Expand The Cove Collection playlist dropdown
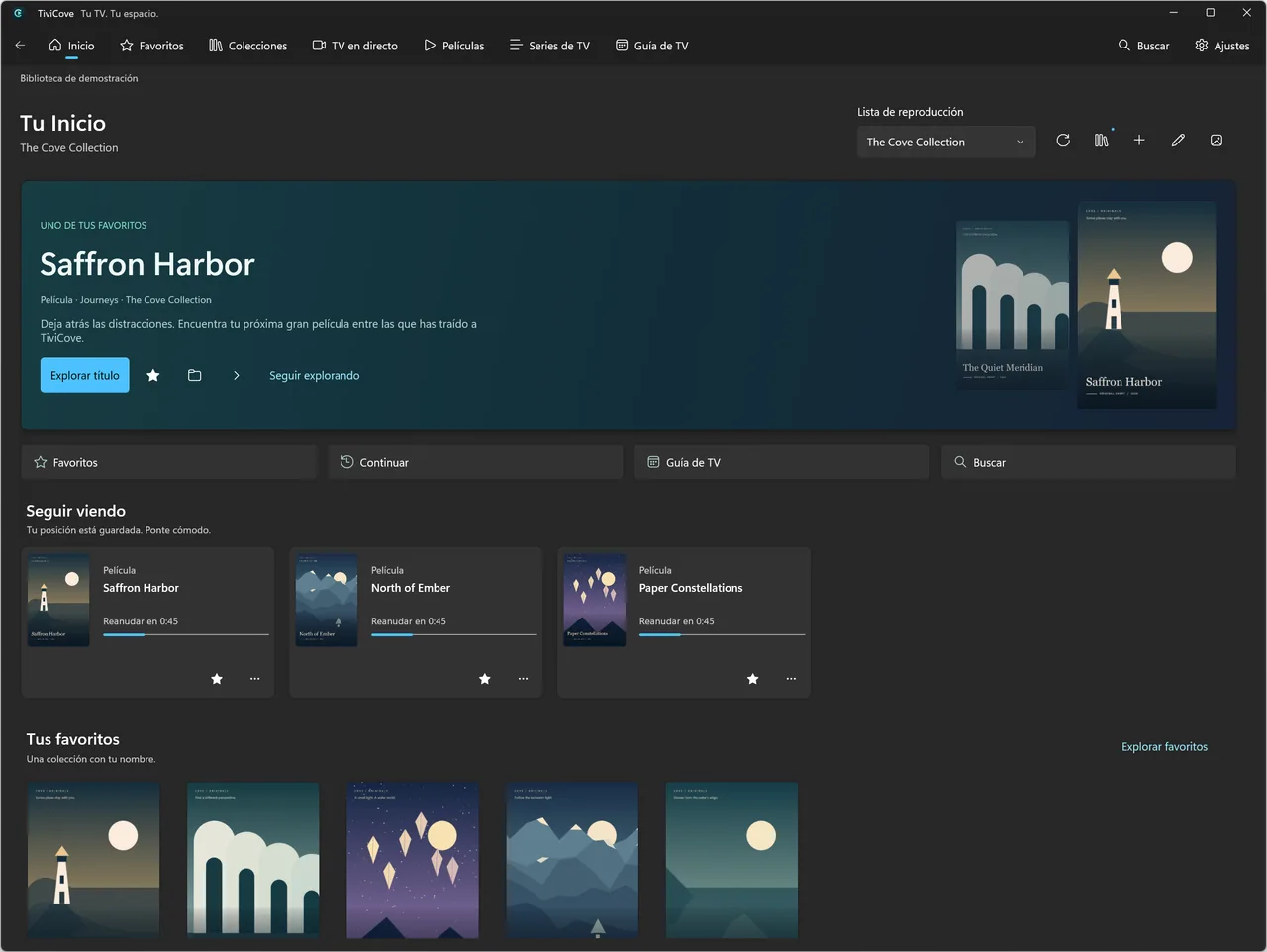This screenshot has width=1267, height=952. tap(946, 142)
